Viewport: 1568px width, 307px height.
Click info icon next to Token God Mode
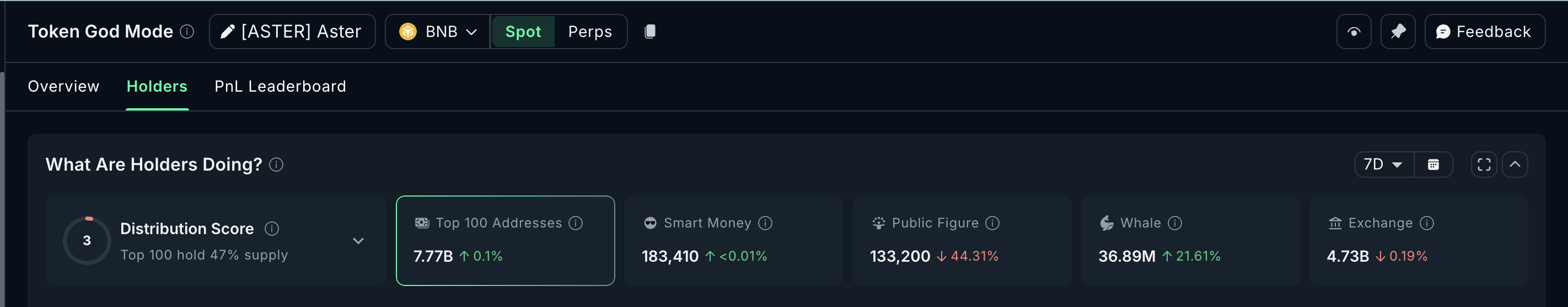[187, 31]
